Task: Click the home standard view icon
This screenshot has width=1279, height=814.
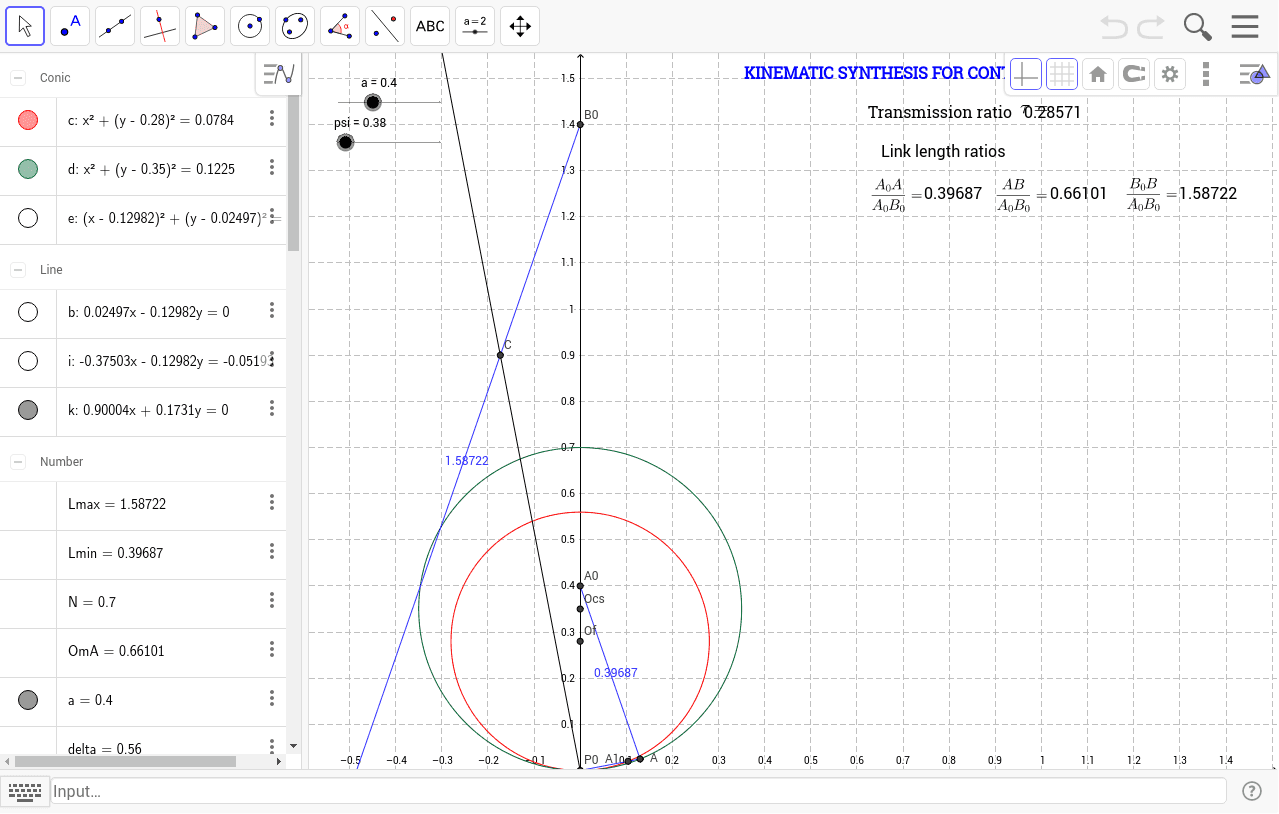Action: click(1098, 74)
